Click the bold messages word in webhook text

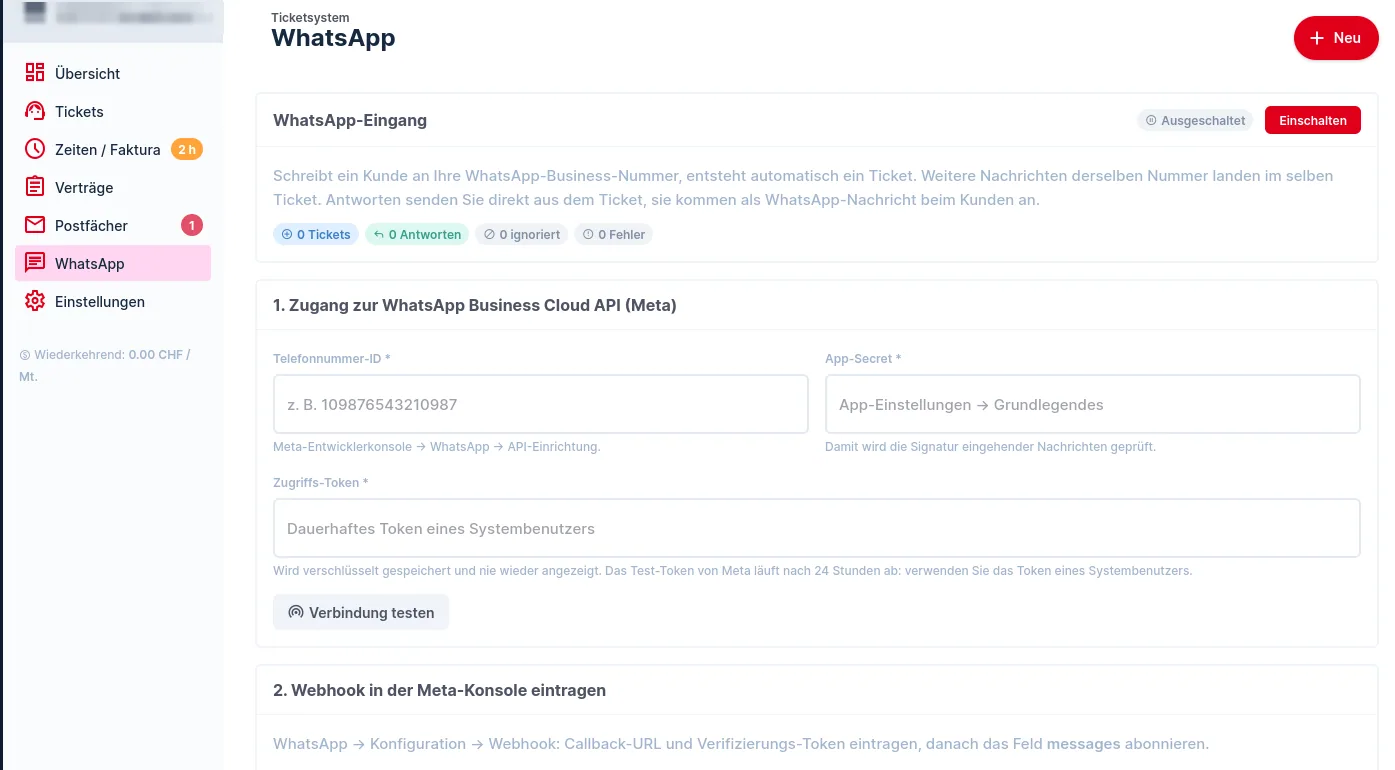point(1083,744)
